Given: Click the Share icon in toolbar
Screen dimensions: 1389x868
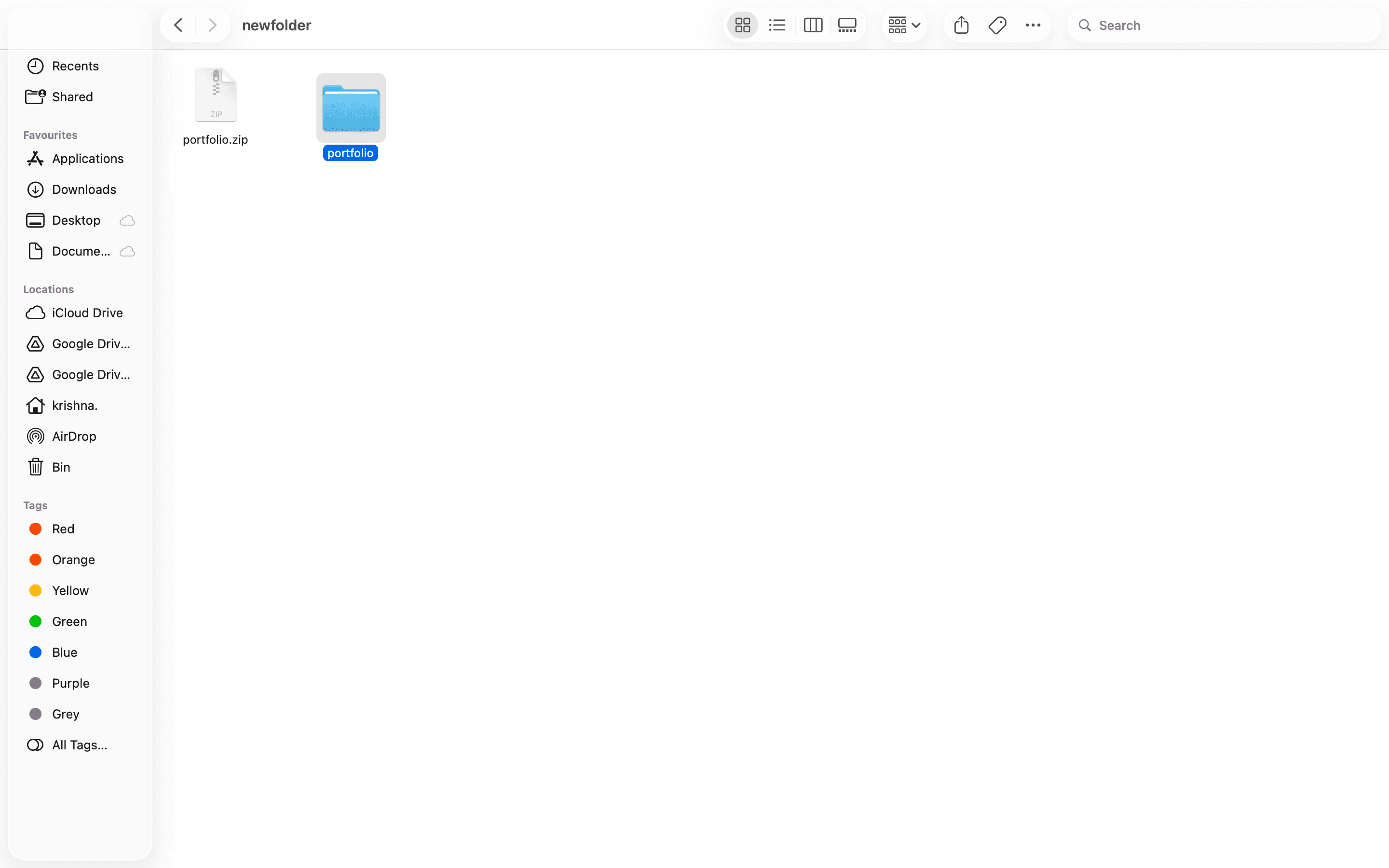Looking at the screenshot, I should (x=961, y=25).
